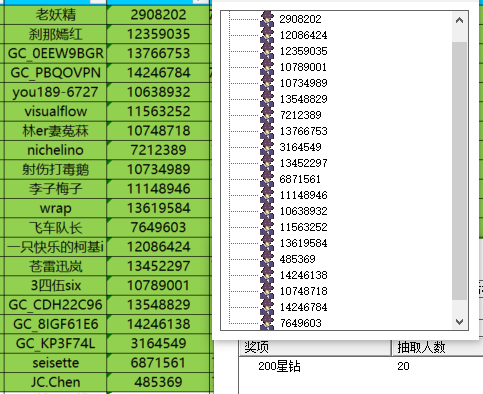Select the icon beside 10638932 in the list
This screenshot has height=394, width=483.
pos(267,211)
